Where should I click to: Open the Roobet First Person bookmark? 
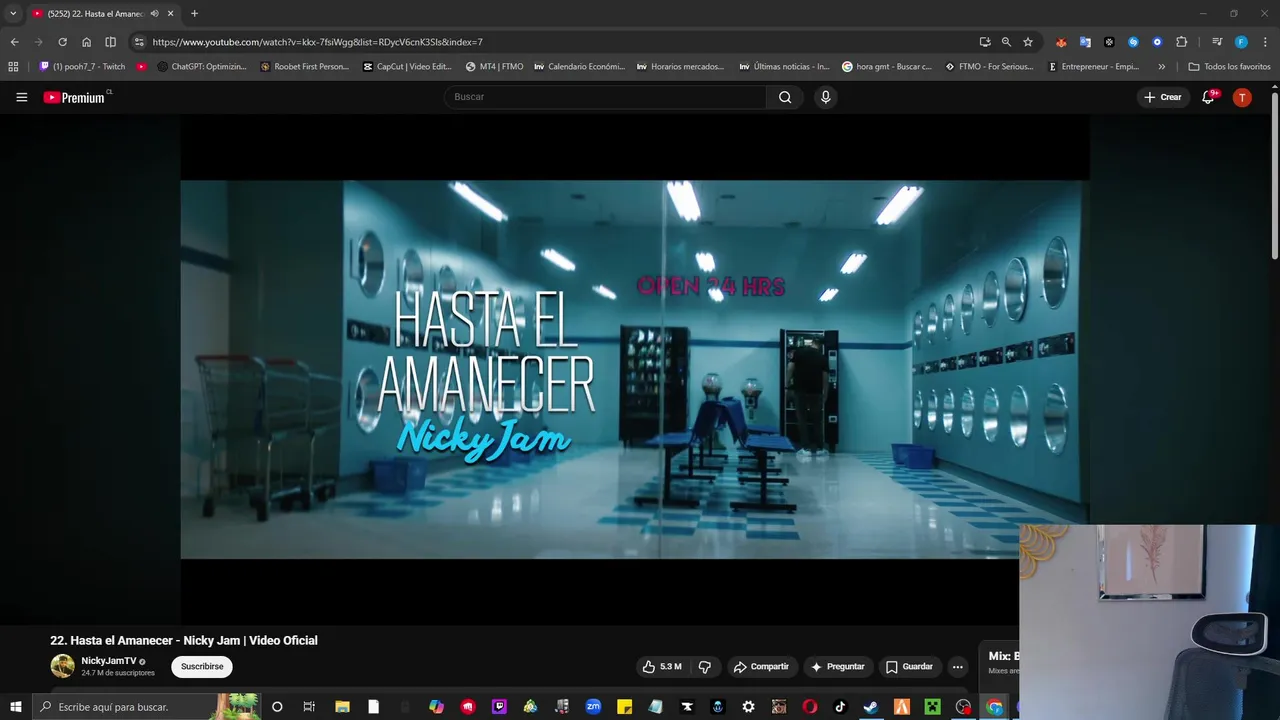pyautogui.click(x=305, y=67)
